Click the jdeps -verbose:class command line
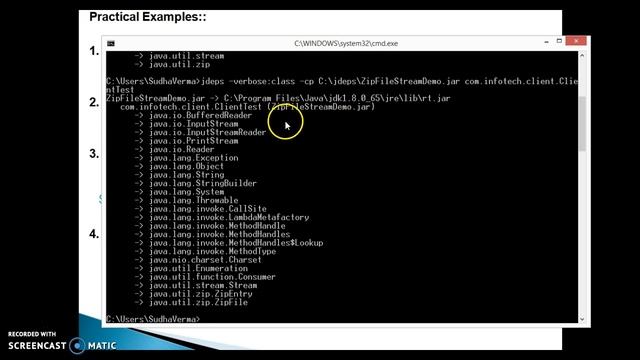The image size is (640, 360). 342,85
